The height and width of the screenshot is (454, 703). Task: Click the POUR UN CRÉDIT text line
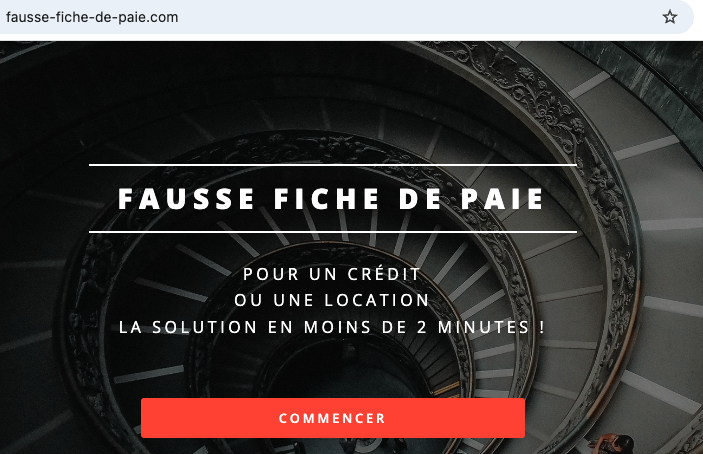331,274
